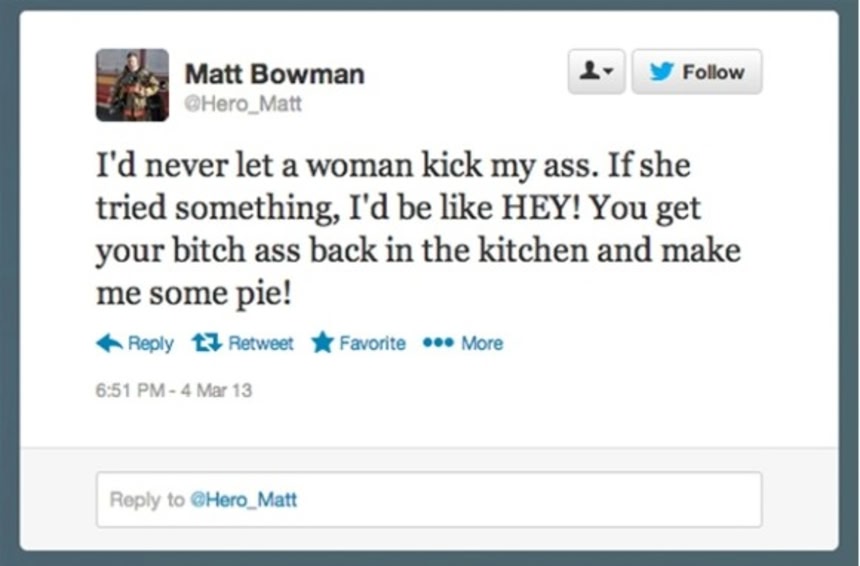Click the @Hero_Matt mention in reply box
This screenshot has width=860, height=566.
pyautogui.click(x=243, y=499)
